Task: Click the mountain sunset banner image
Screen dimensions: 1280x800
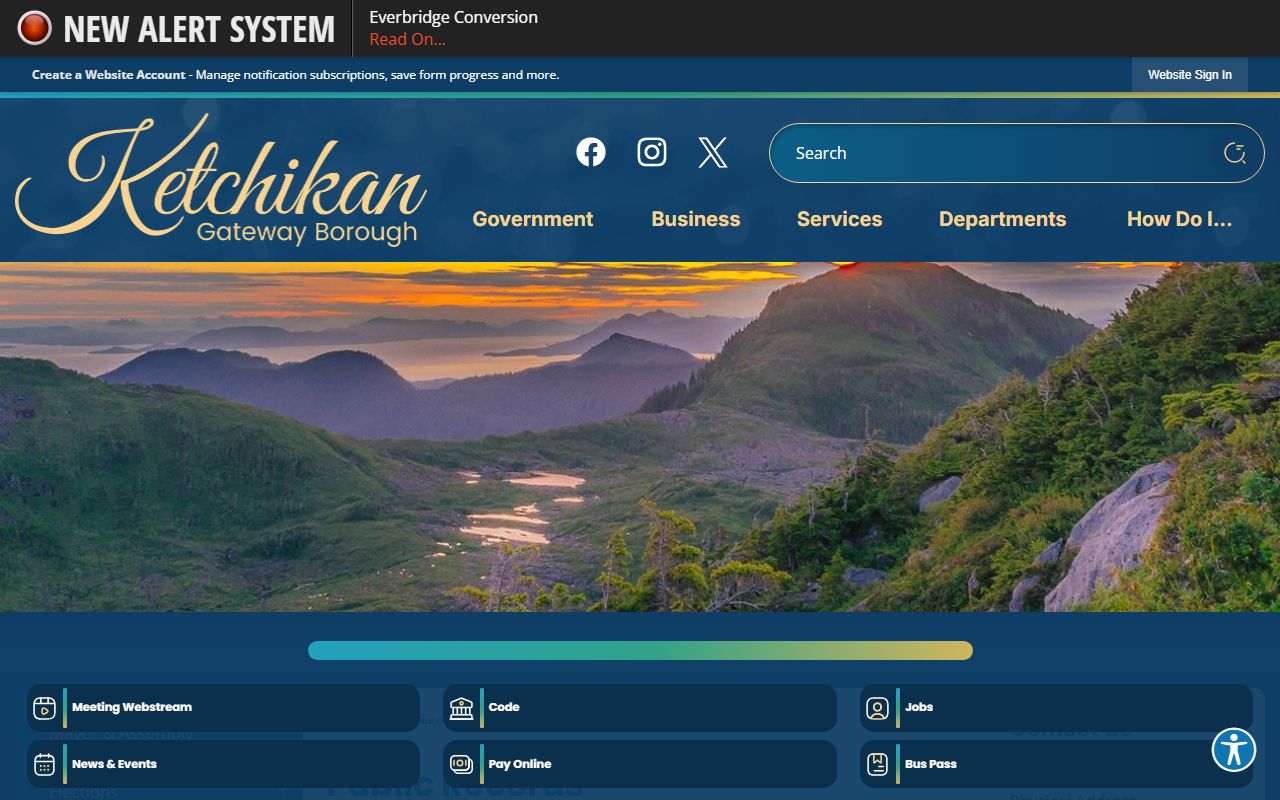Action: (640, 437)
